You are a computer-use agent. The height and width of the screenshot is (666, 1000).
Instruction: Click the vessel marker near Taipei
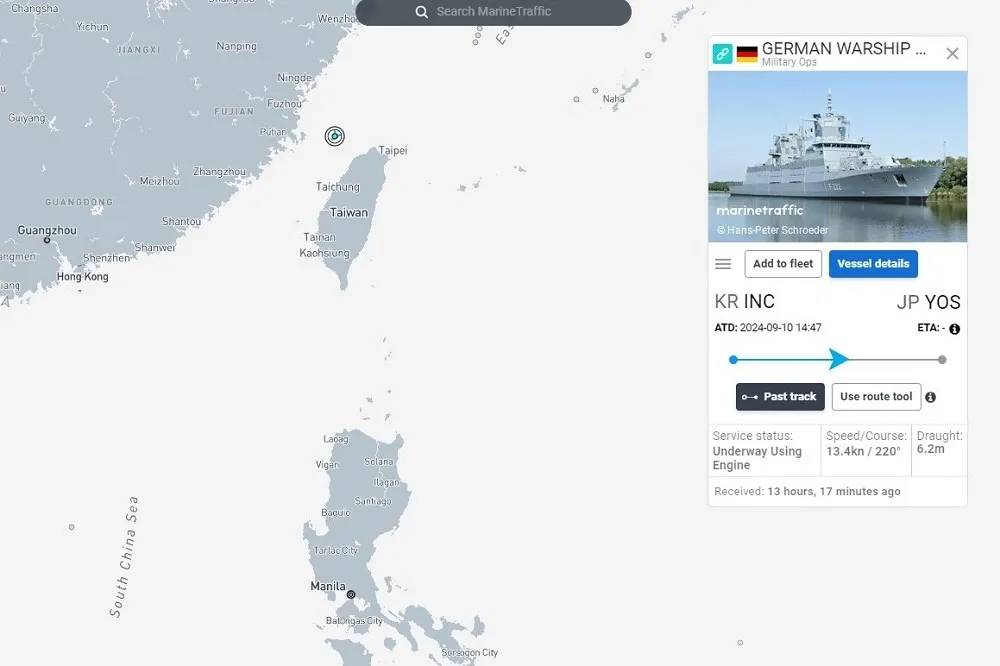coord(335,136)
